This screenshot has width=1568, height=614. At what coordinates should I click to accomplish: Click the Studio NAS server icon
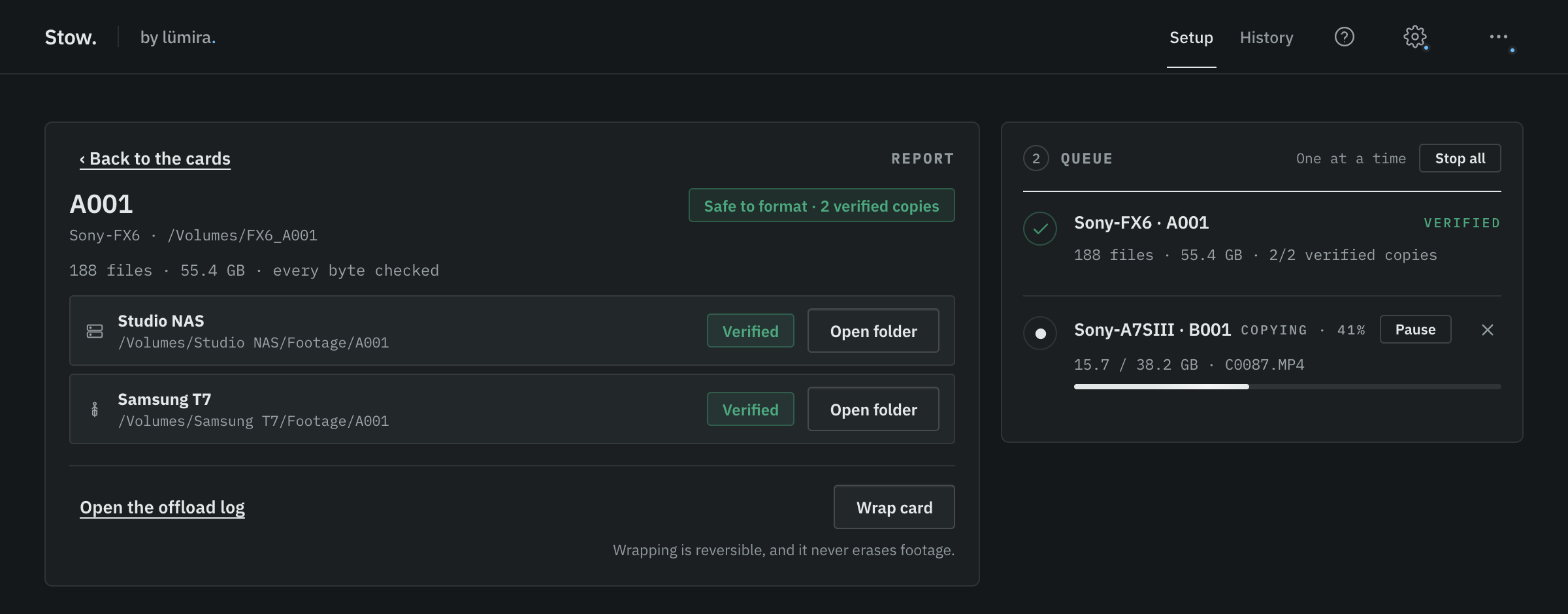tap(95, 331)
